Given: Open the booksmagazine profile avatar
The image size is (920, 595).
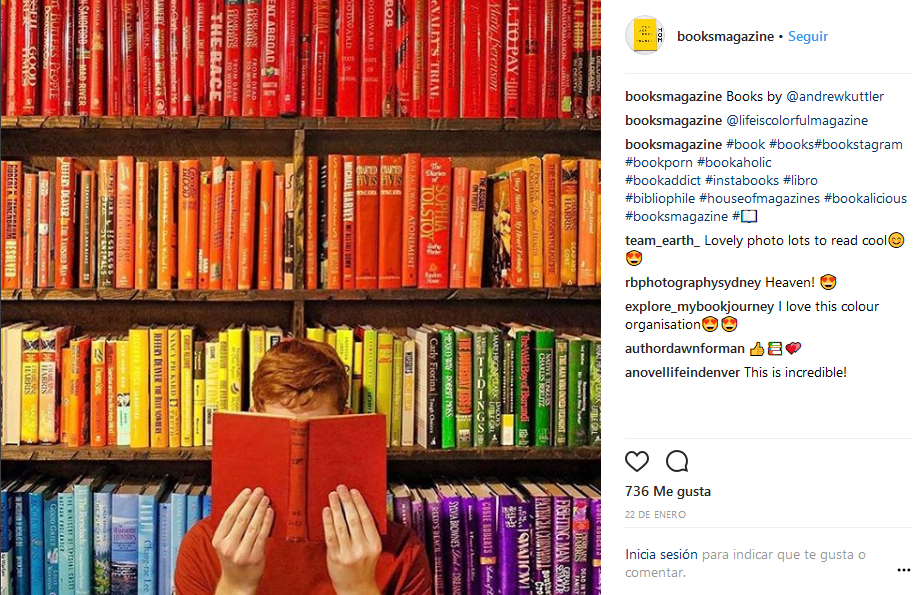Looking at the screenshot, I should (x=645, y=36).
